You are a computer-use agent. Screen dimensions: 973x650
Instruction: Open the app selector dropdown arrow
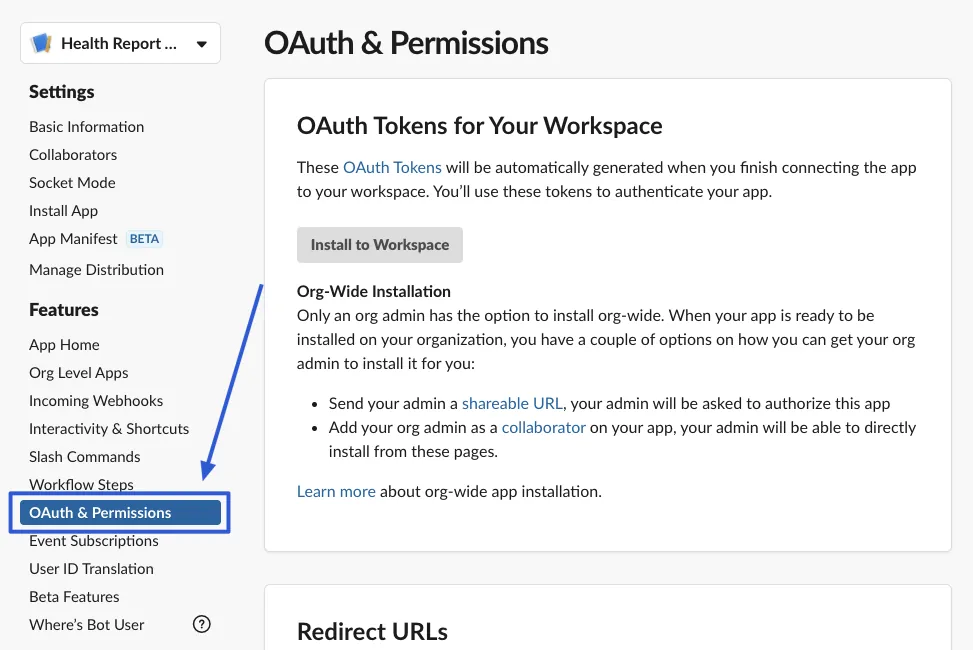[201, 44]
